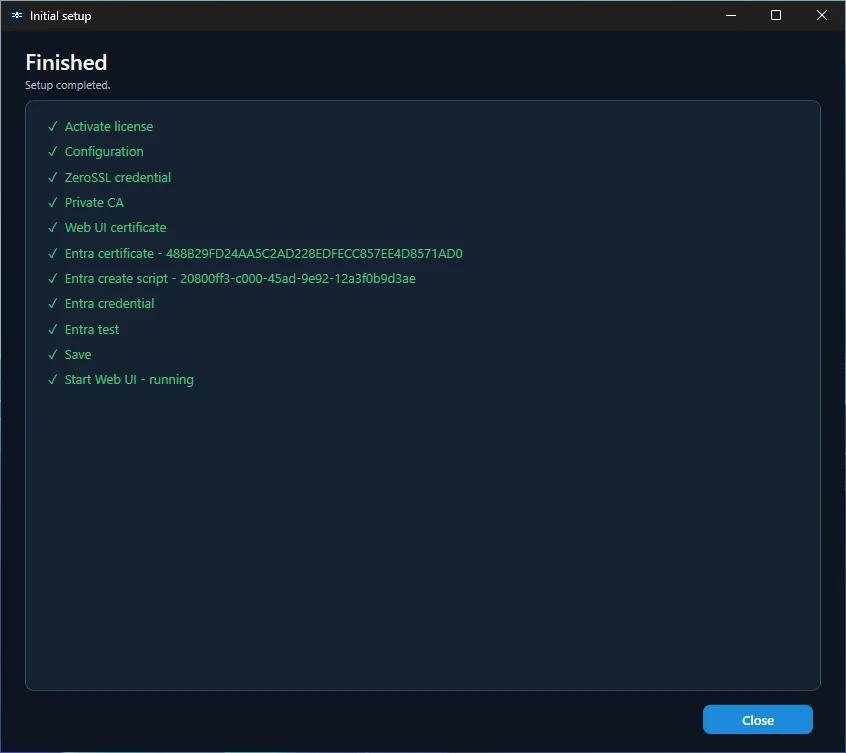Click the app icon in the title bar
Viewport: 846px width, 753px height.
[17, 16]
